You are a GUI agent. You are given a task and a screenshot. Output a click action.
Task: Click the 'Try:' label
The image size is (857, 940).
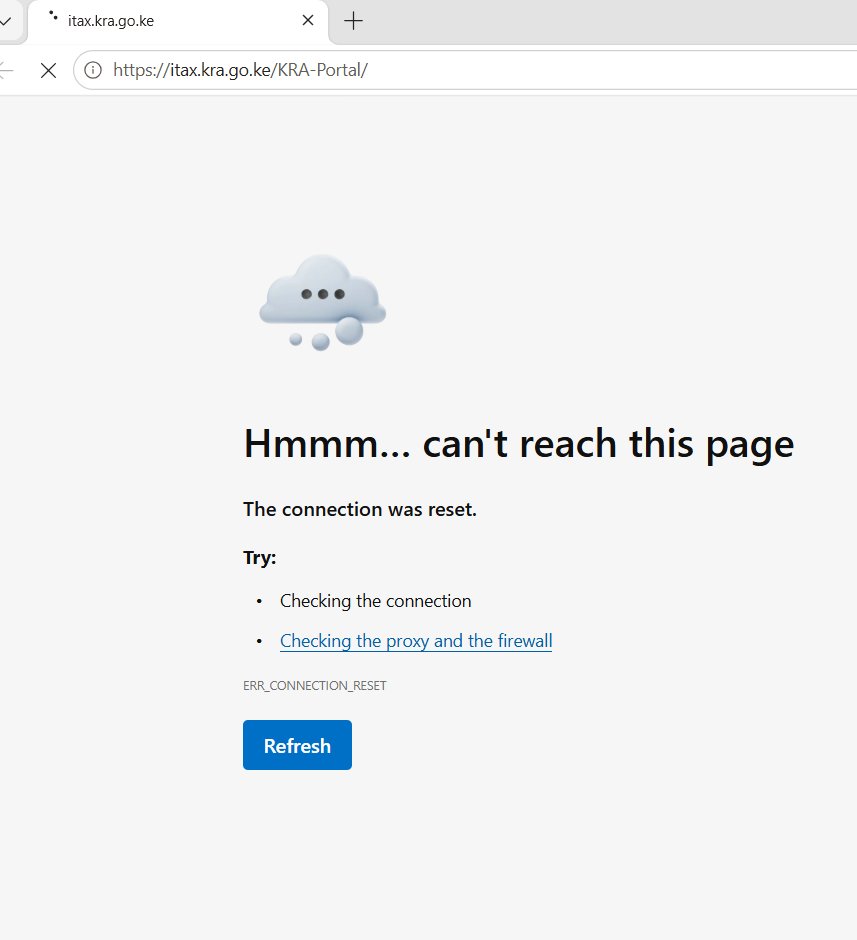[259, 558]
